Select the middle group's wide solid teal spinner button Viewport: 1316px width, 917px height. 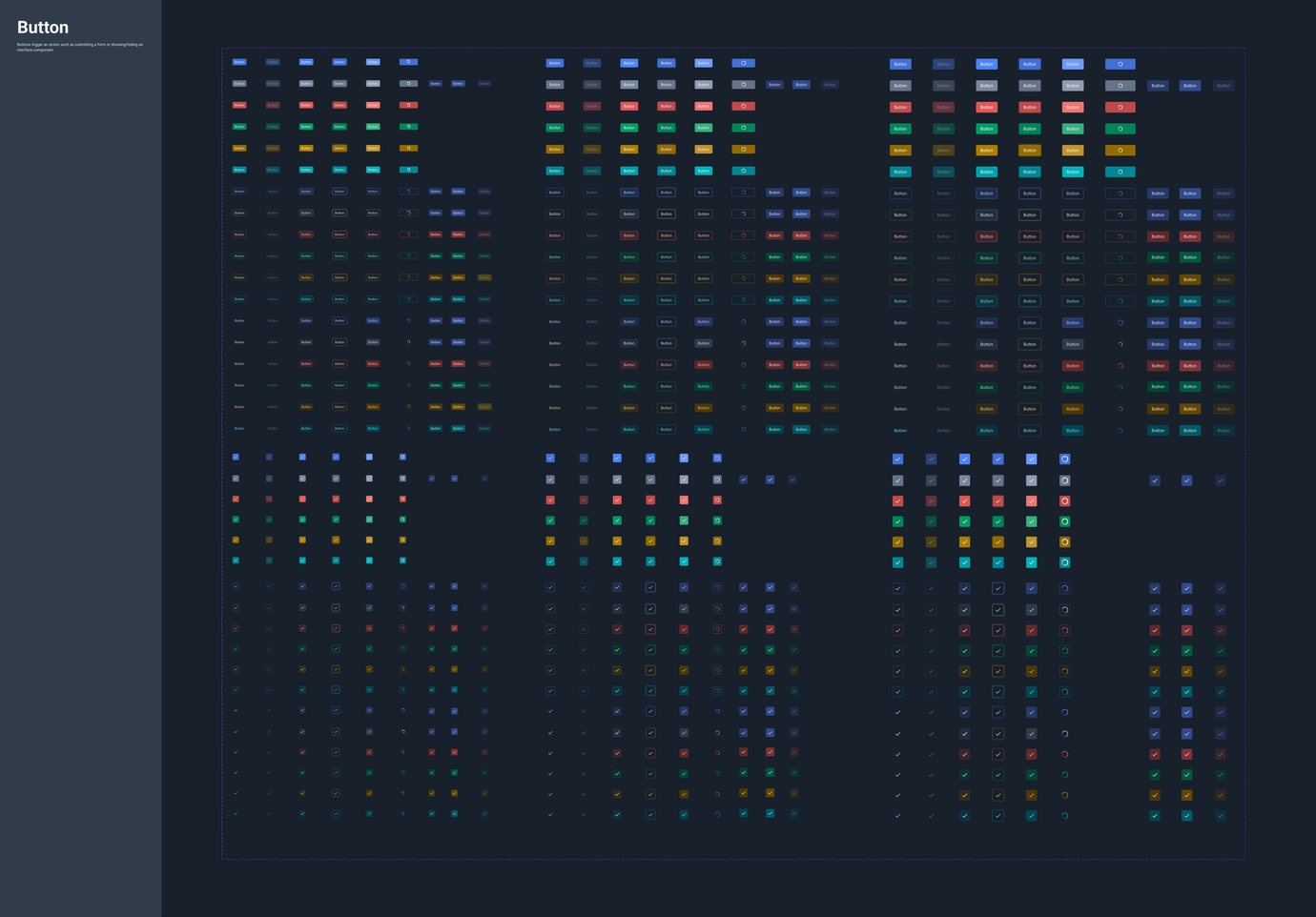(x=743, y=171)
